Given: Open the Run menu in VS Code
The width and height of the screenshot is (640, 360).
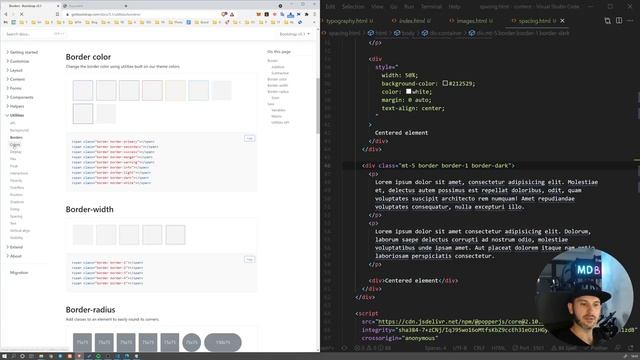Looking at the screenshot, I should [x=409, y=7].
